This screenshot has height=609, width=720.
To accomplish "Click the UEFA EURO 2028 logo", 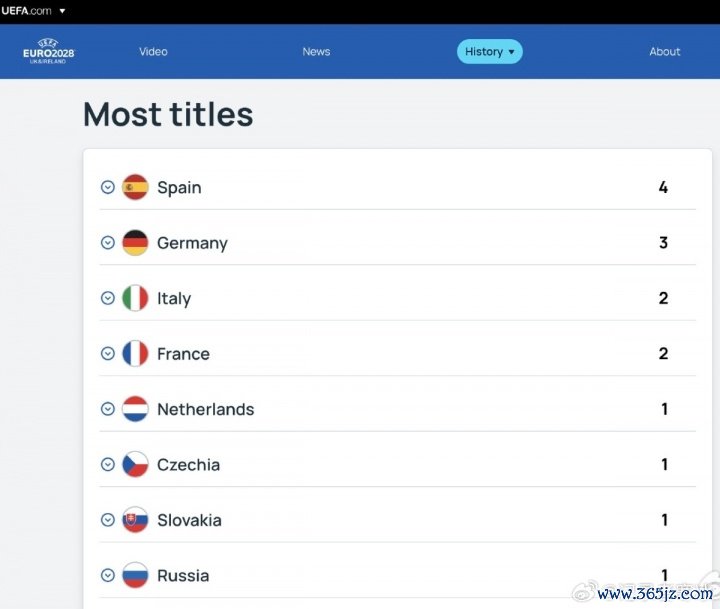I will (48, 51).
